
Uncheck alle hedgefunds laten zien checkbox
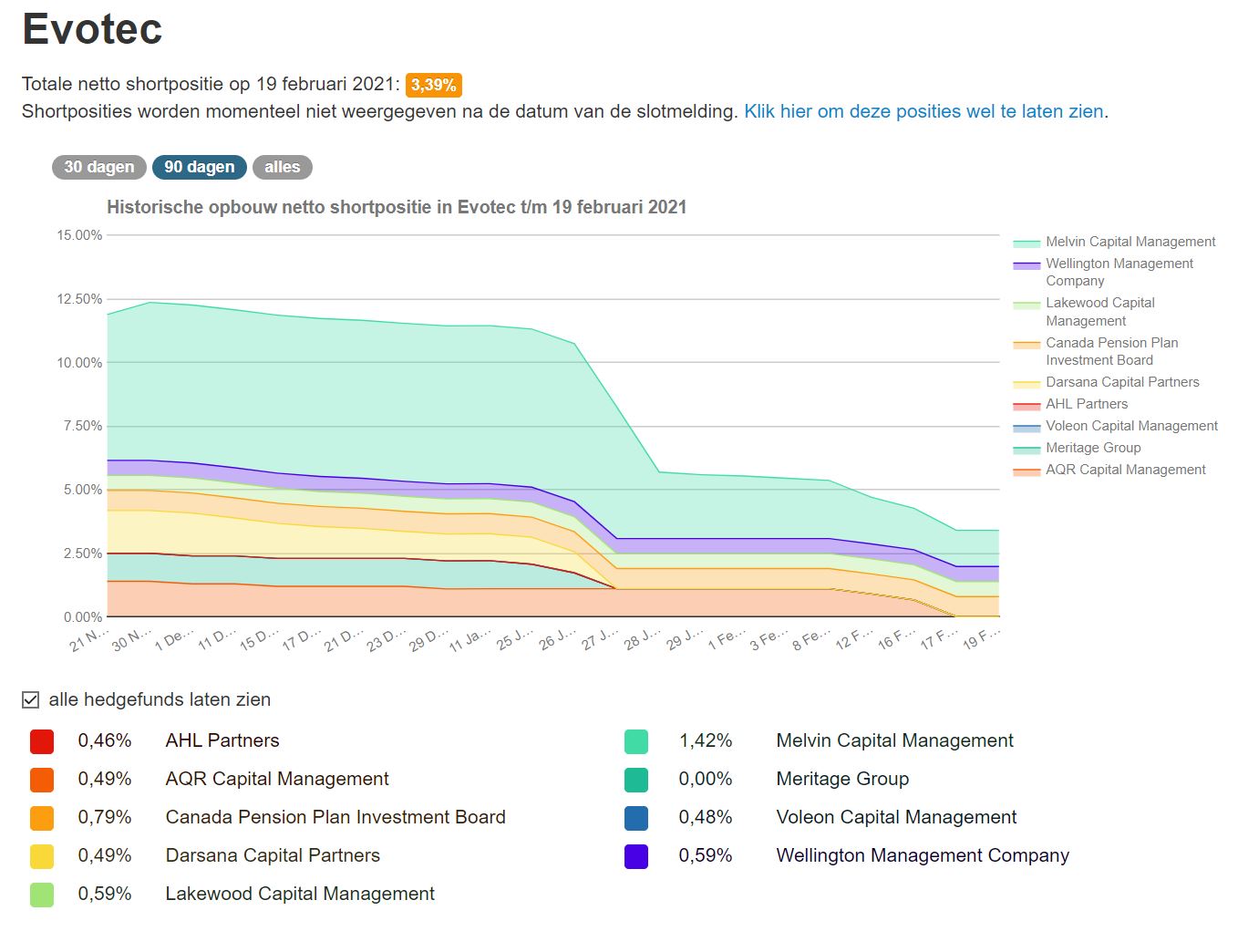tap(31, 699)
